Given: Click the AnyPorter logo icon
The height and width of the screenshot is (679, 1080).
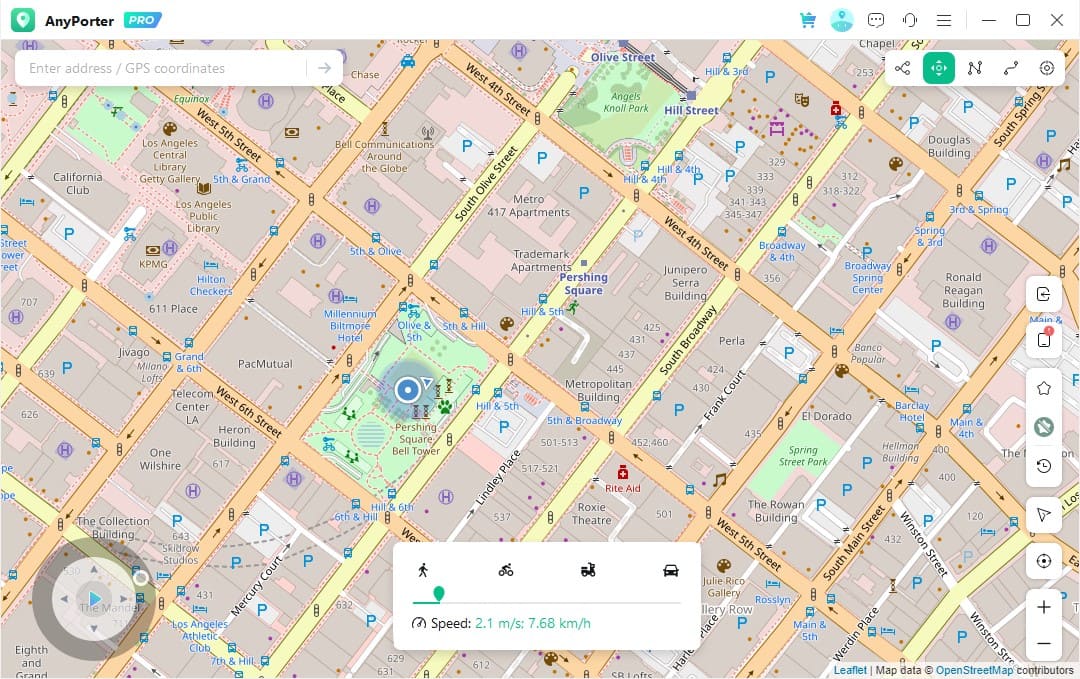Looking at the screenshot, I should tap(23, 20).
